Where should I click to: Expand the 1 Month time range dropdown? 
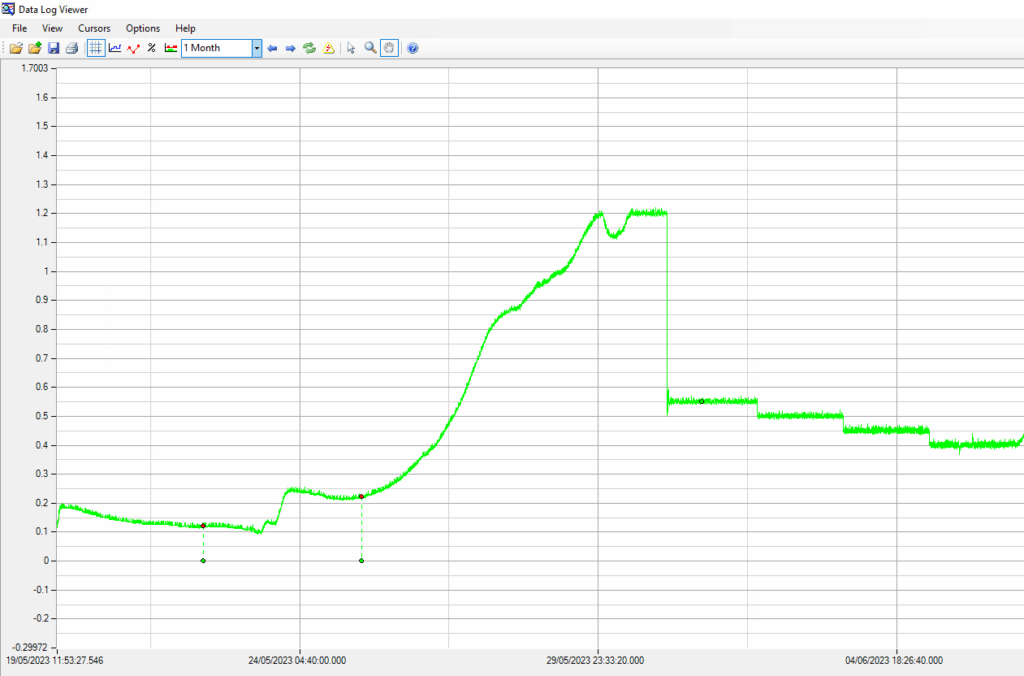pos(257,48)
